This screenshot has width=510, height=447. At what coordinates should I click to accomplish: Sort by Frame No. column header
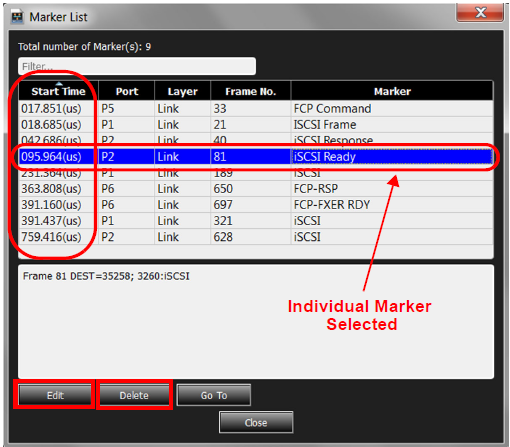point(251,91)
